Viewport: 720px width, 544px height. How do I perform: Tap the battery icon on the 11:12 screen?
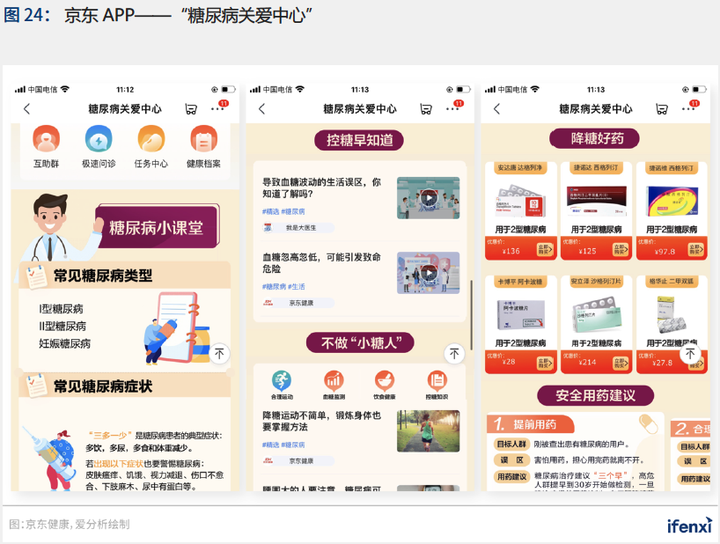point(229,89)
